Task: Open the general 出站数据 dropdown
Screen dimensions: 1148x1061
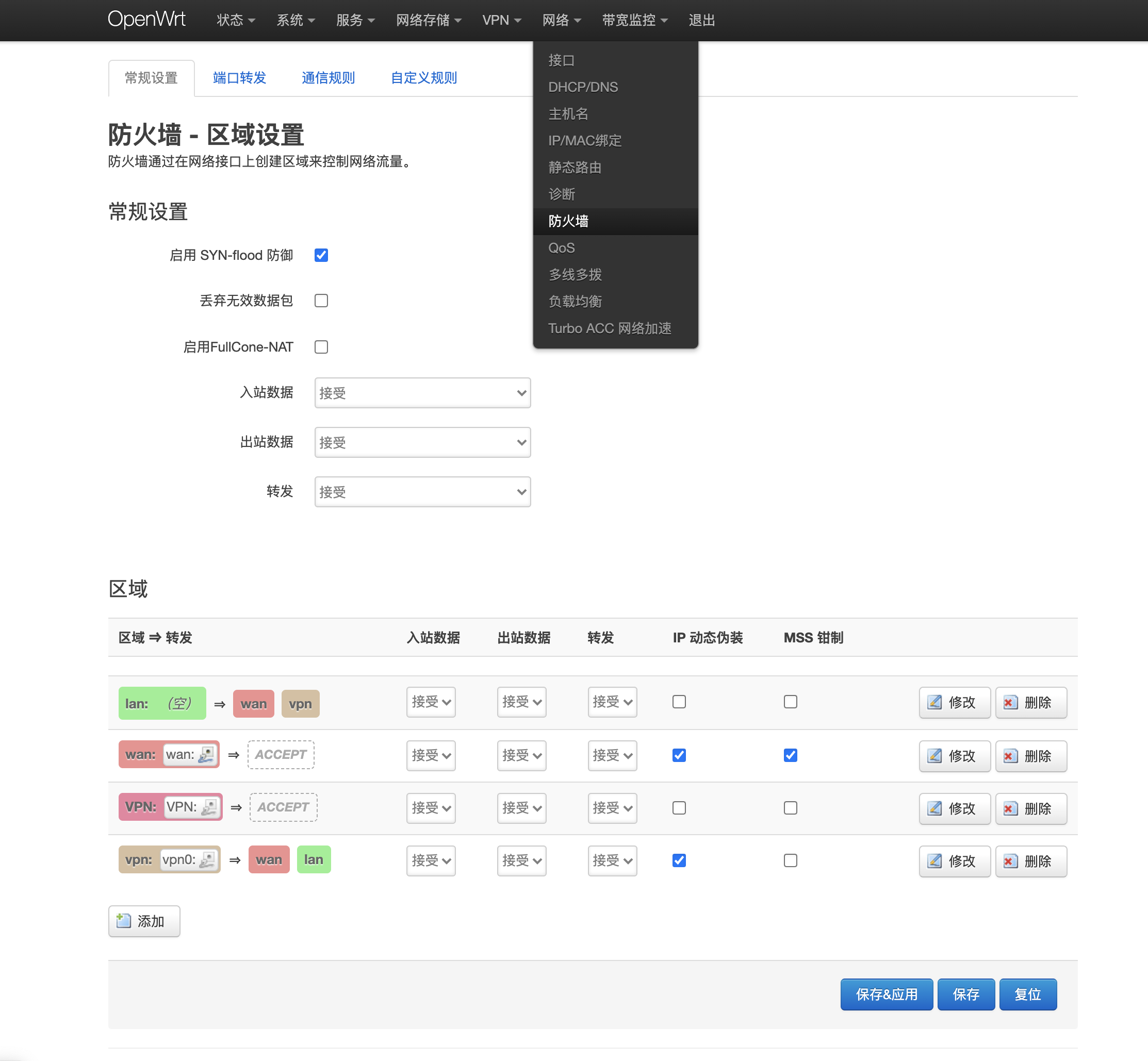Action: click(423, 442)
